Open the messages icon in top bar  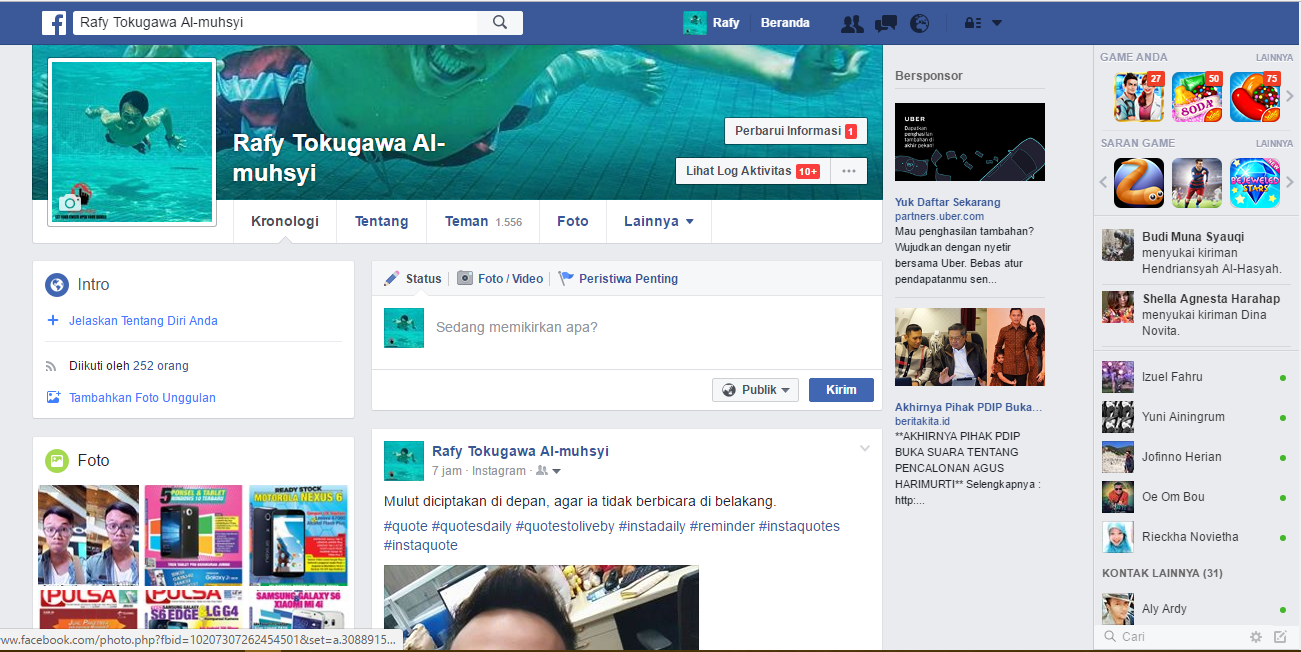(x=885, y=23)
